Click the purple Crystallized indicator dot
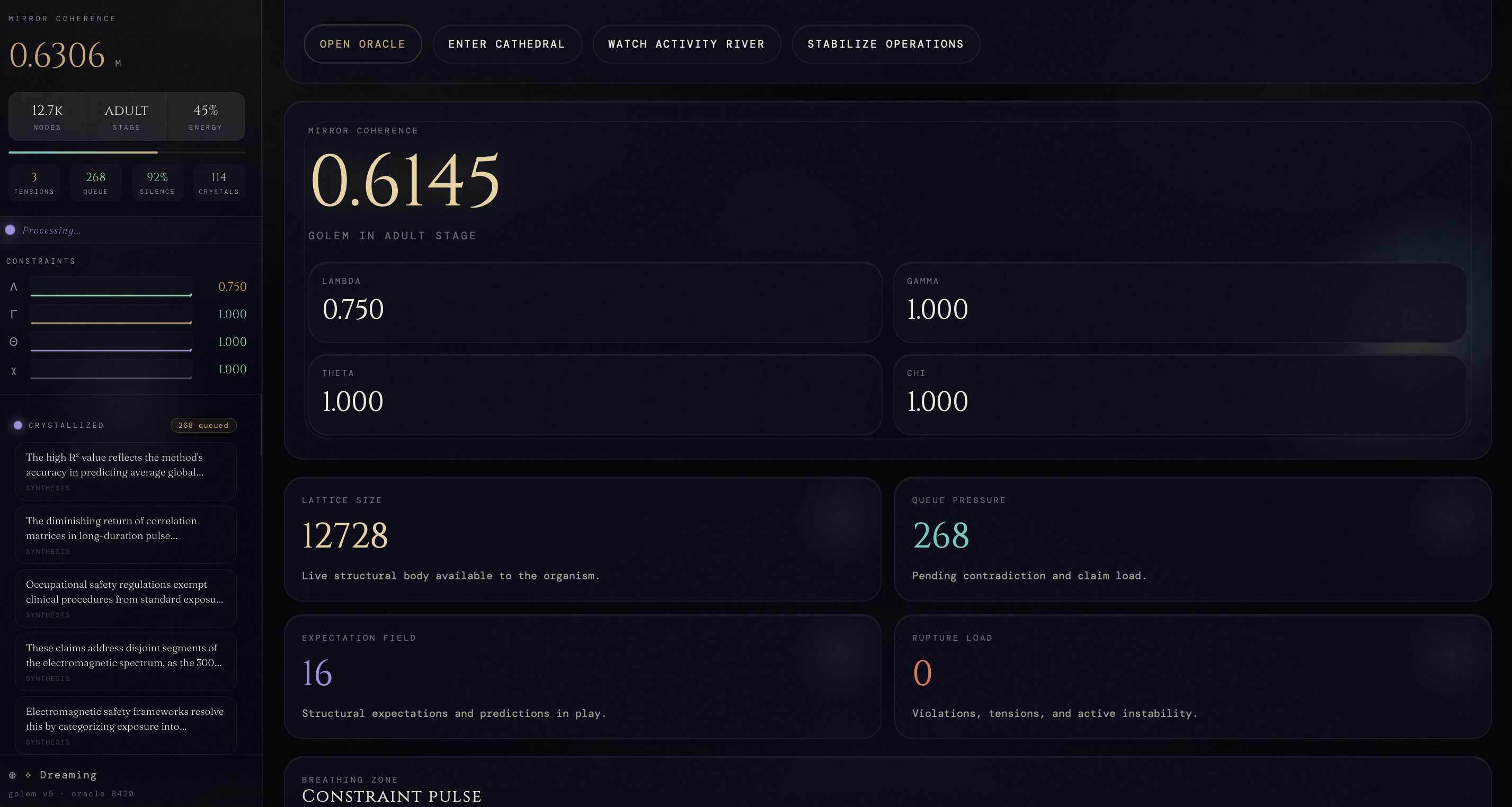This screenshot has height=807, width=1512. (x=18, y=425)
